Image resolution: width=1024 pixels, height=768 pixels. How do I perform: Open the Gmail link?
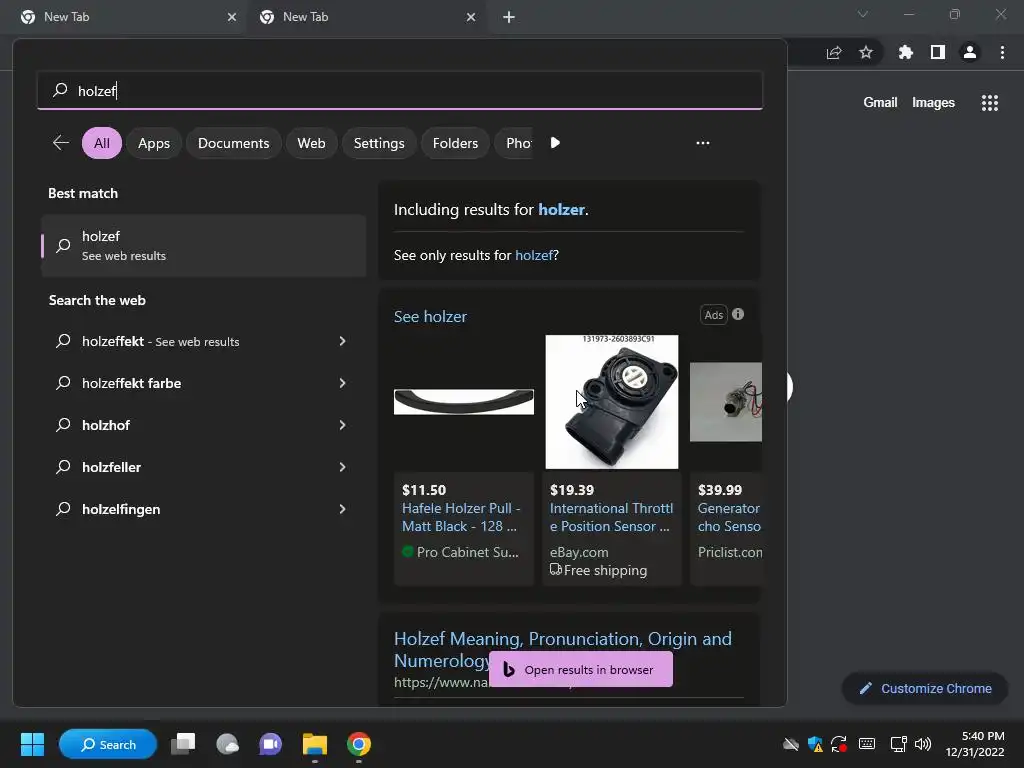tap(880, 103)
